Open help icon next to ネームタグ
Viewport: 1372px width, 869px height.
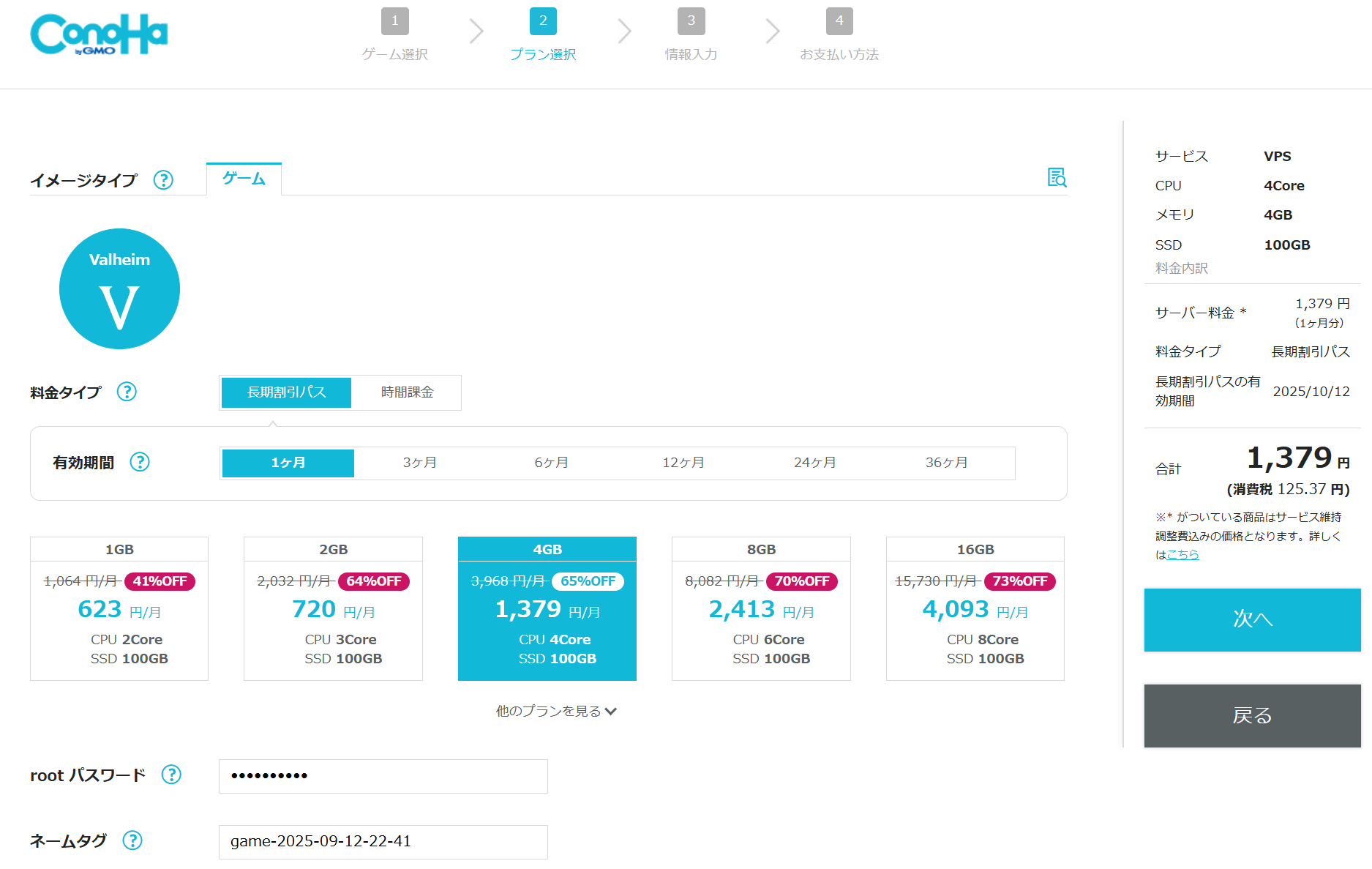pos(132,840)
